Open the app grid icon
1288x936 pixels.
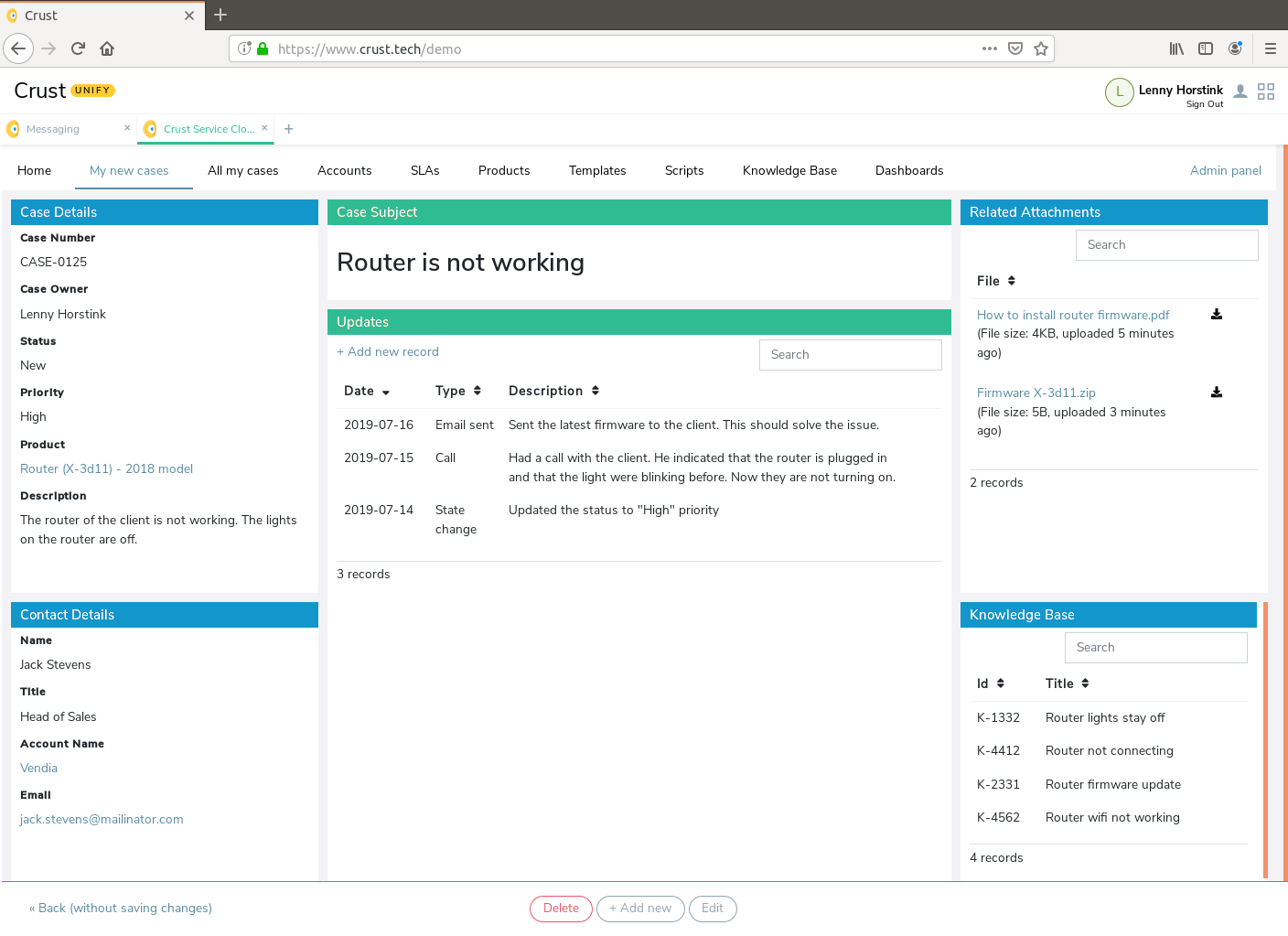click(1266, 91)
